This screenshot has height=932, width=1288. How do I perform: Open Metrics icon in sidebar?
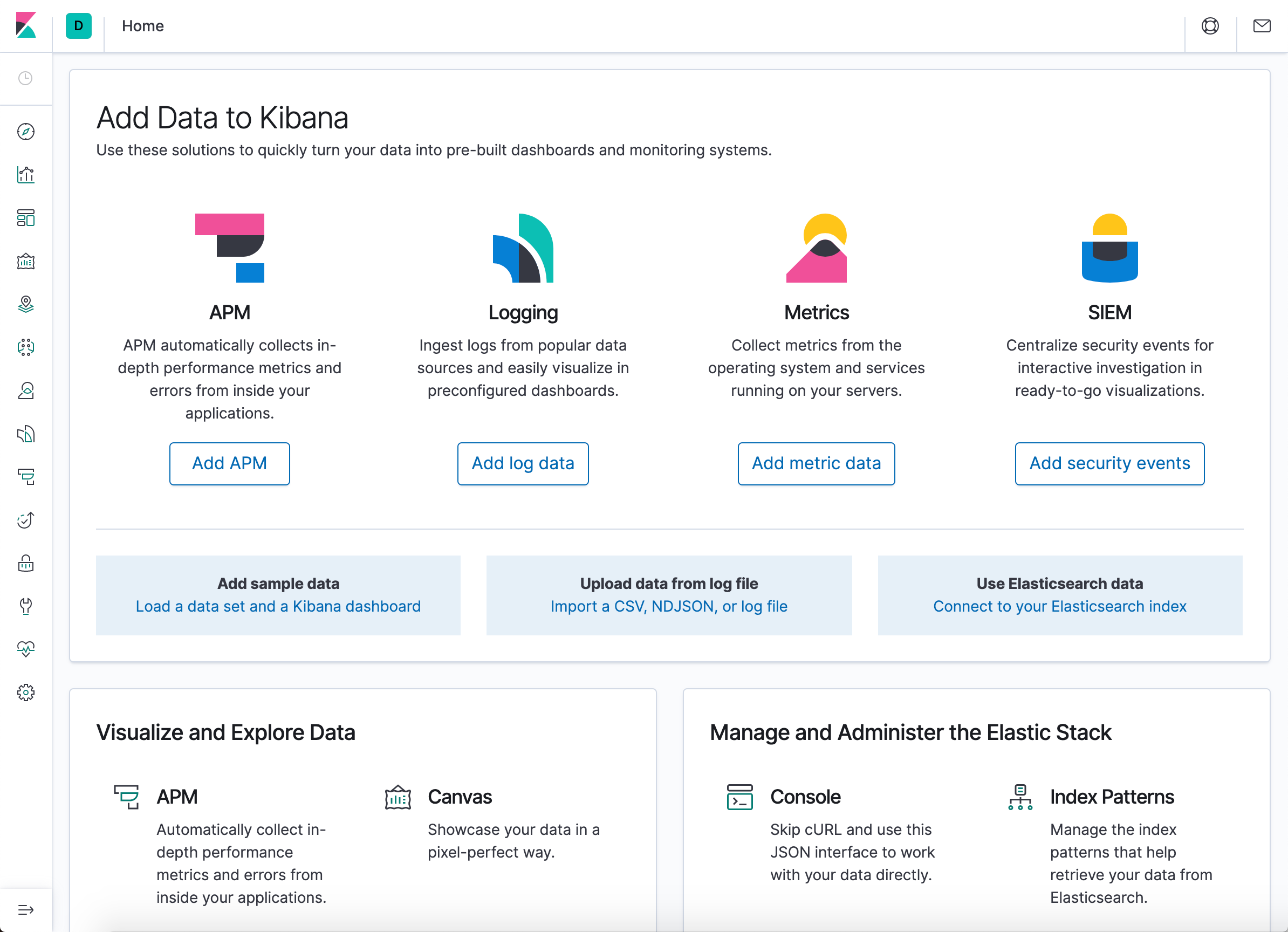coord(25,390)
